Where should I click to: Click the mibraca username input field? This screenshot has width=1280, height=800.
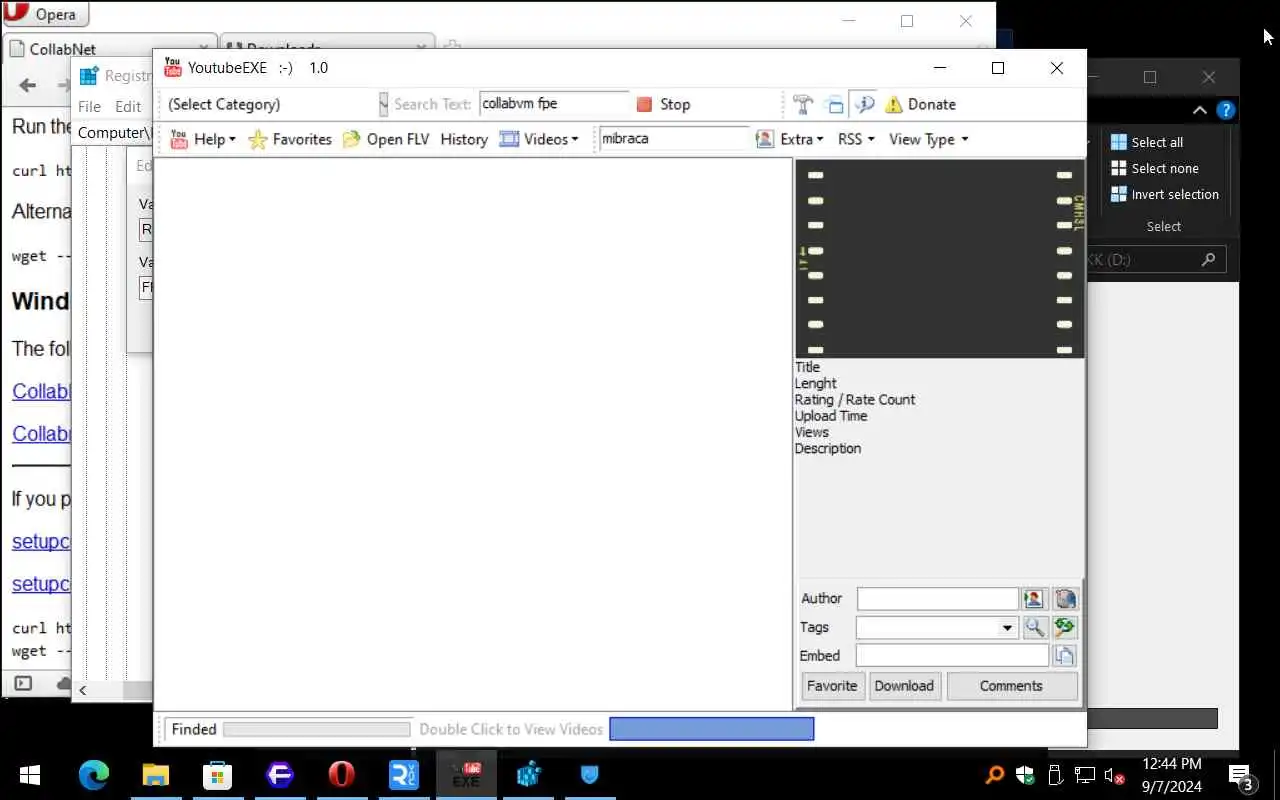coord(674,139)
